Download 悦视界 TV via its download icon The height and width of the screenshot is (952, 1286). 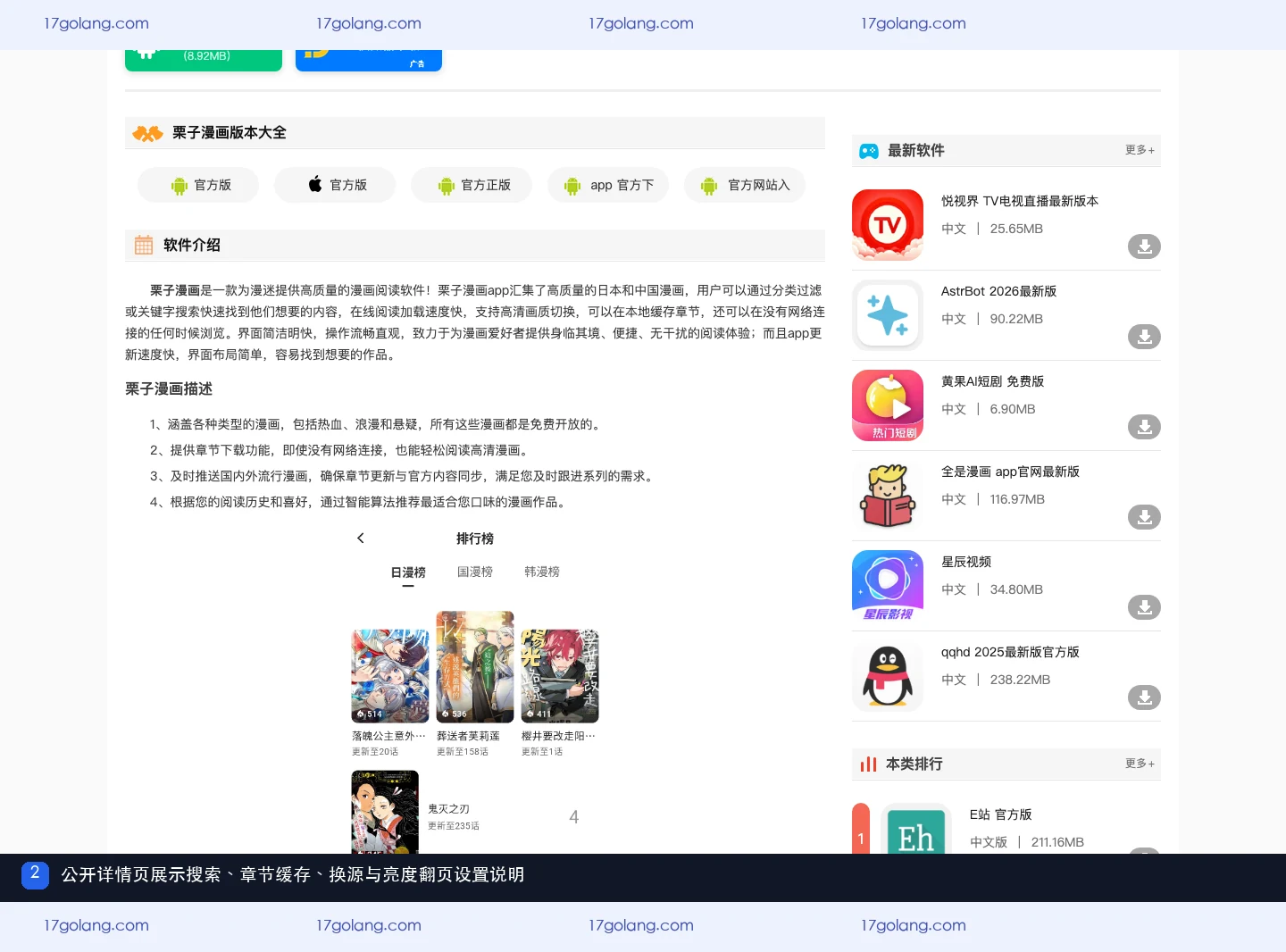1144,246
